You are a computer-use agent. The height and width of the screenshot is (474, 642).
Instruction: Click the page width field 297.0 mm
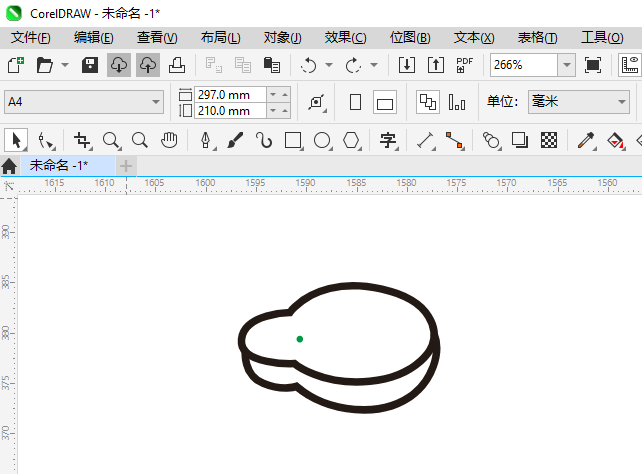(x=230, y=94)
